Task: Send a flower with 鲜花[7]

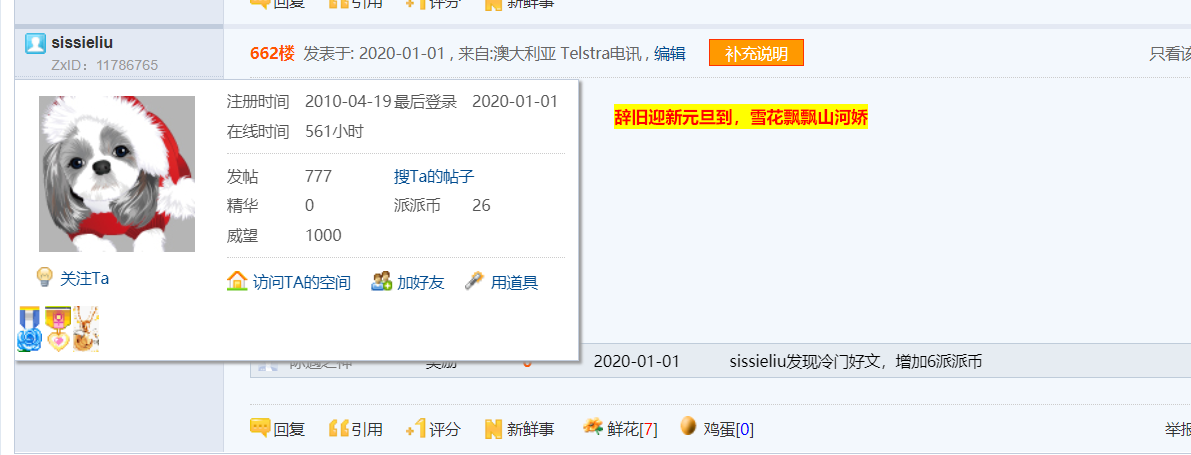Action: [x=620, y=428]
